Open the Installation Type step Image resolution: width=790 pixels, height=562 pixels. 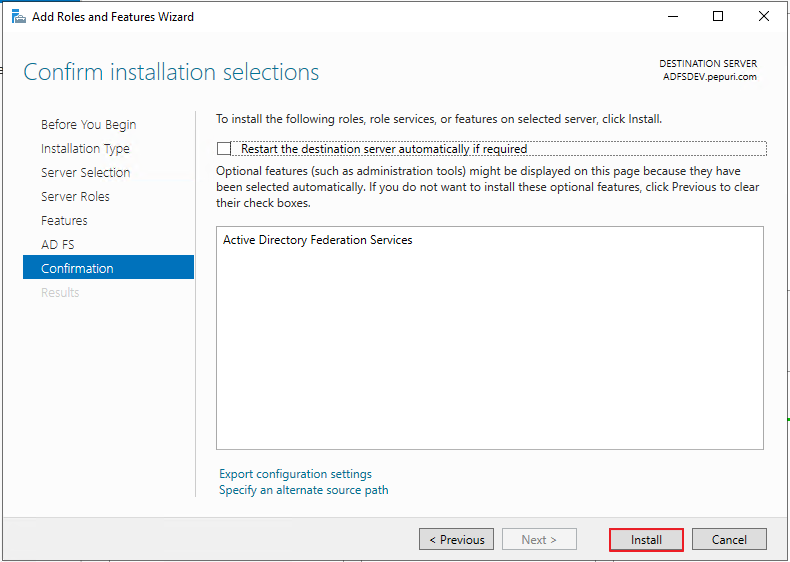point(85,149)
